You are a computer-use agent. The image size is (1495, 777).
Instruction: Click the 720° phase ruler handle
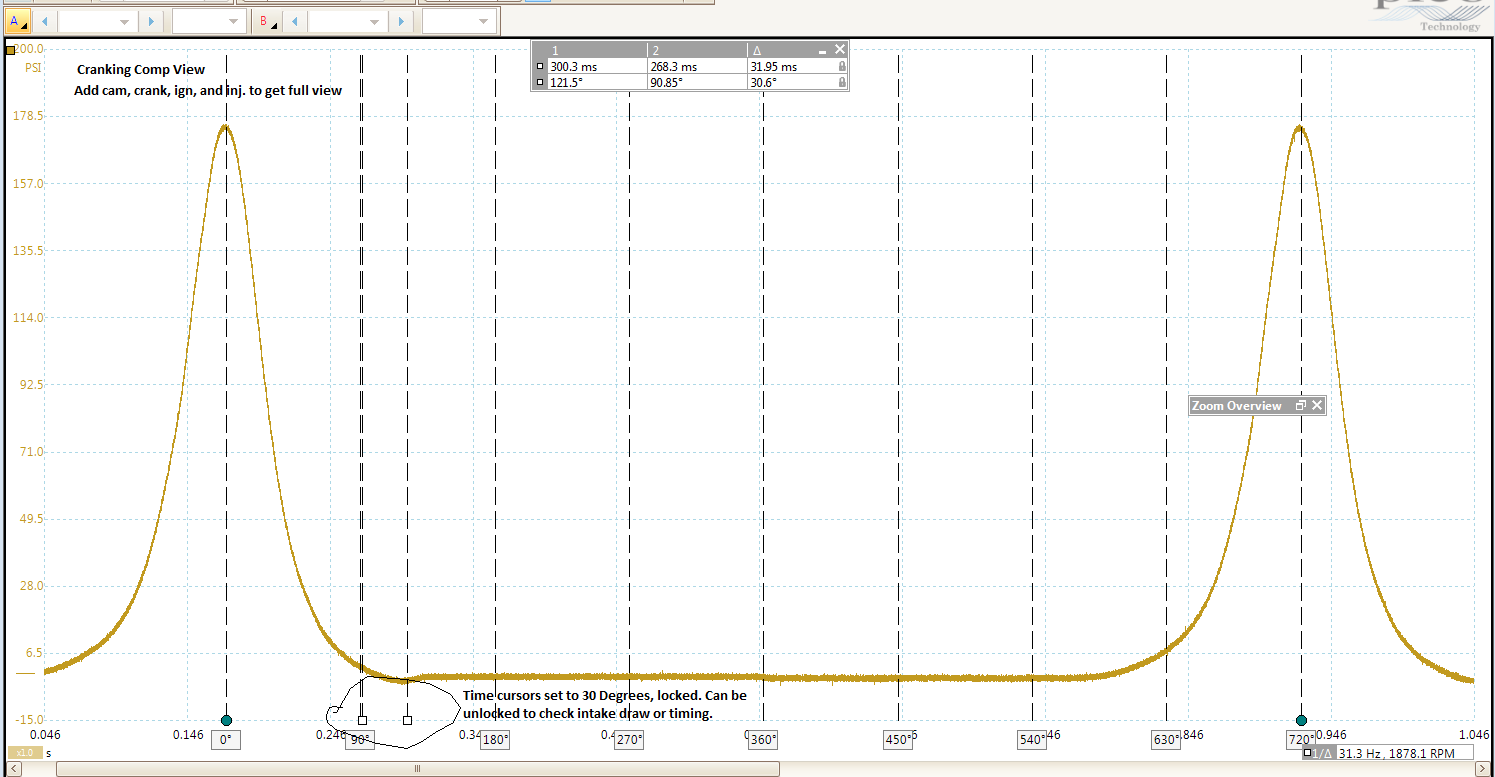[x=1301, y=720]
